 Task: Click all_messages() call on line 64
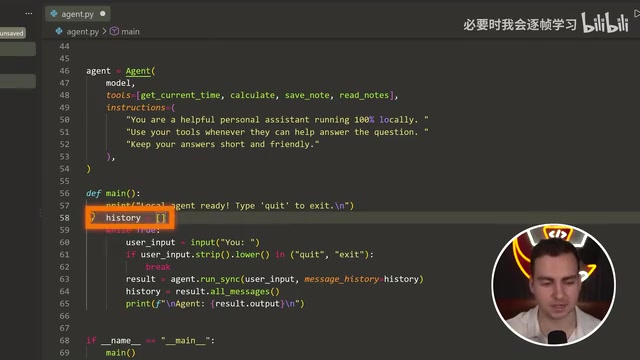(x=245, y=291)
